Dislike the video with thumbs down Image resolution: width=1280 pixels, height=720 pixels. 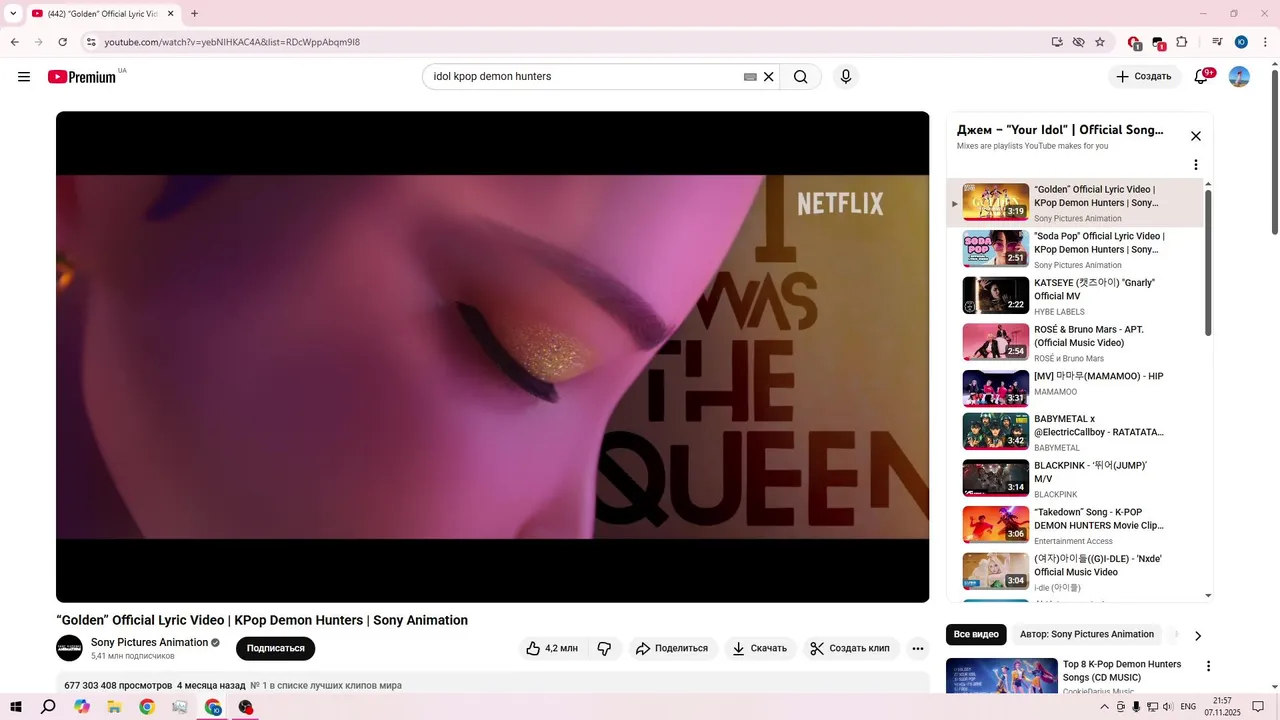click(x=605, y=648)
